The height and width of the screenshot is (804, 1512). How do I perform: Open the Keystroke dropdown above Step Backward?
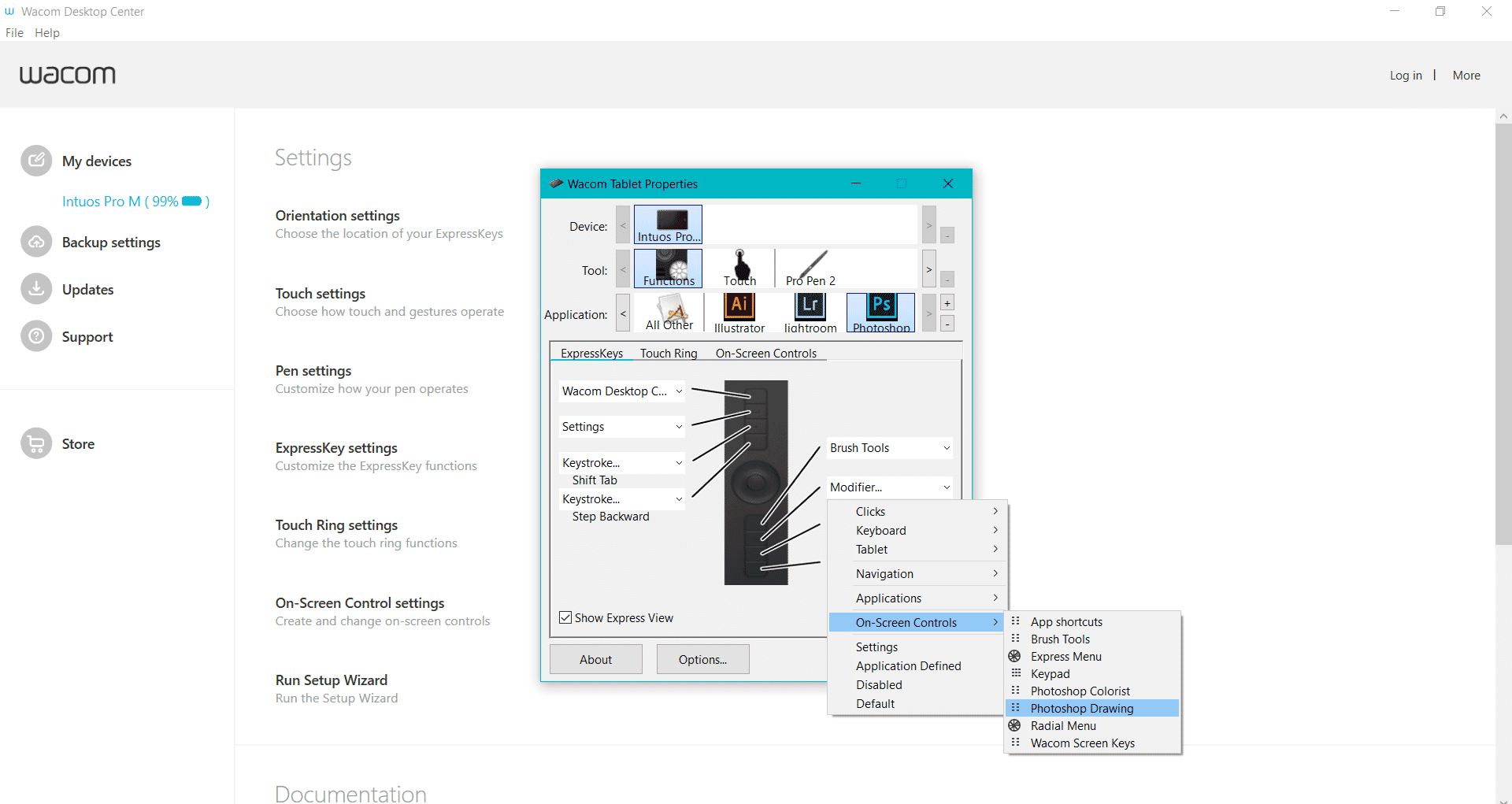click(x=621, y=499)
